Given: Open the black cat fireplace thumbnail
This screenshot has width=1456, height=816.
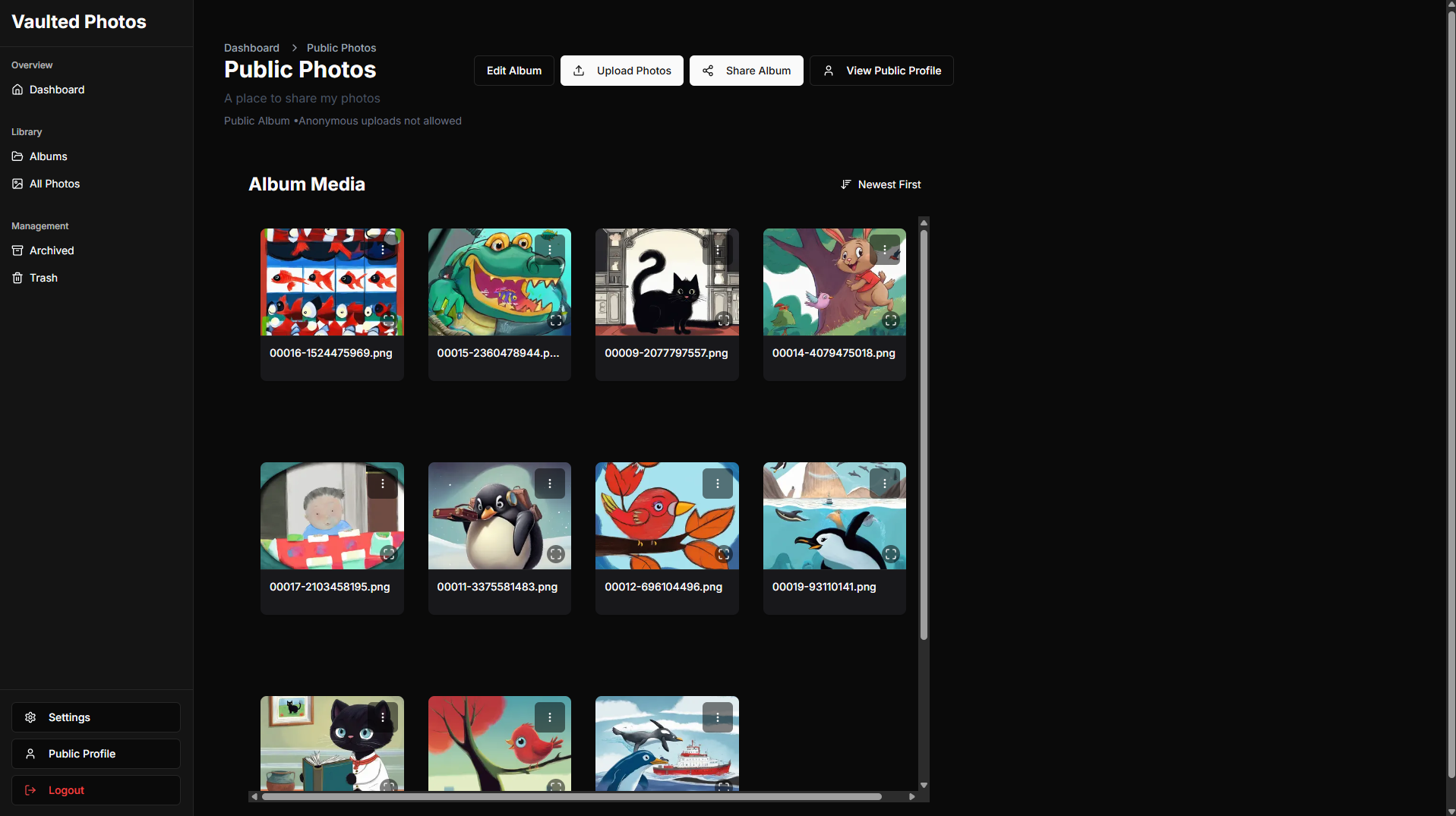Looking at the screenshot, I should [x=667, y=282].
